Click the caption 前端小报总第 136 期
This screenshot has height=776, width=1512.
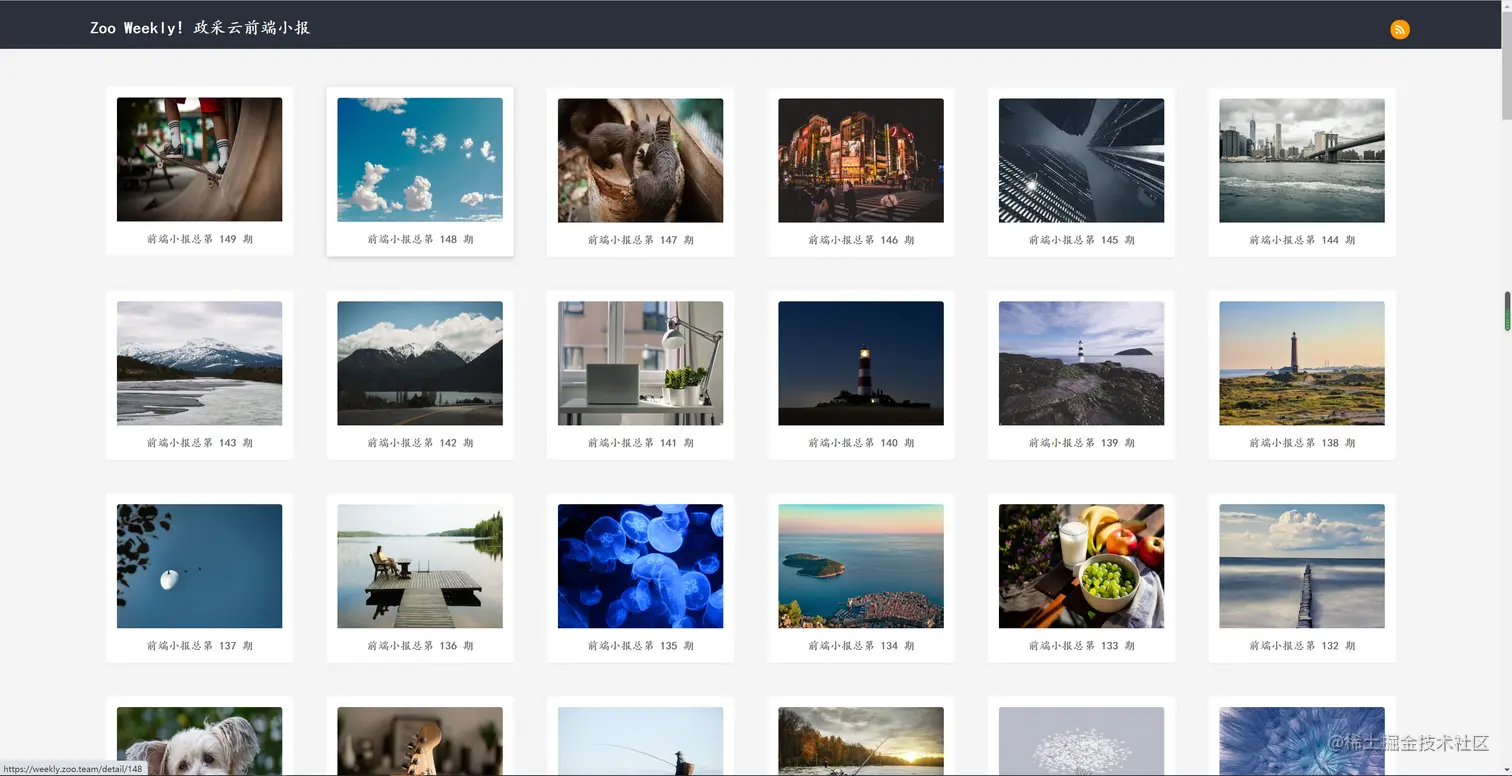[x=420, y=646]
